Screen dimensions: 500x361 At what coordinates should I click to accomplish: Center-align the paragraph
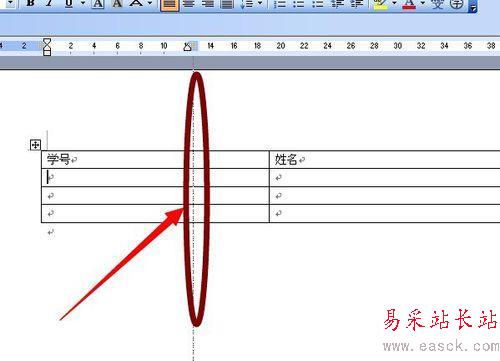pos(189,3)
